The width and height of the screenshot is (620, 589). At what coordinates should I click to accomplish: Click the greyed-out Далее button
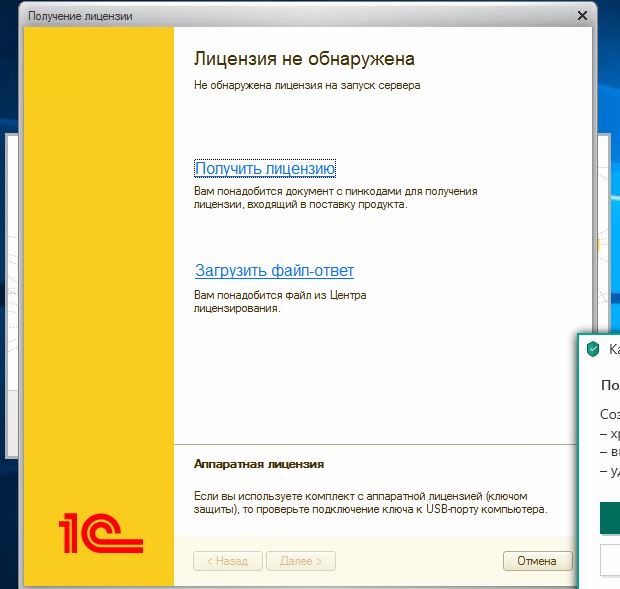click(x=303, y=561)
